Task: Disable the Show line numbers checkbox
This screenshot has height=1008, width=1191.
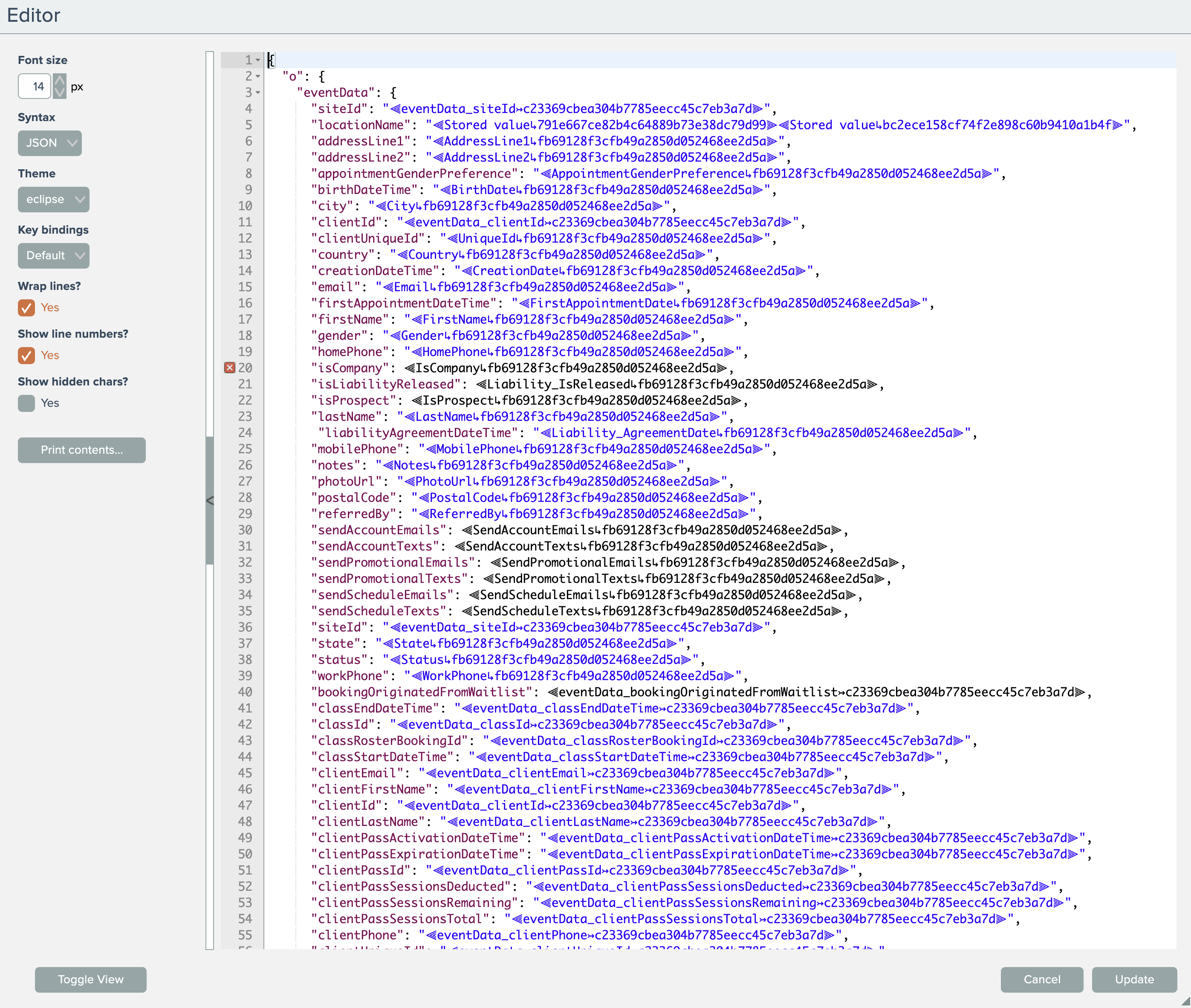Action: click(x=26, y=356)
